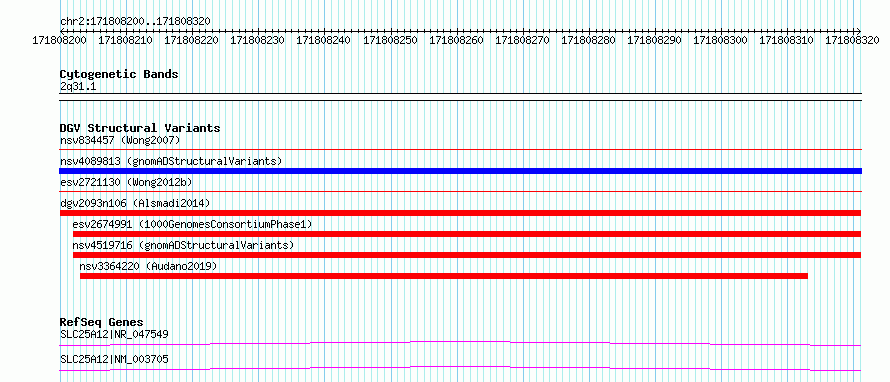The height and width of the screenshot is (382, 890).
Task: Click the chr2:171808200..171808320 region label
Action: (x=135, y=22)
